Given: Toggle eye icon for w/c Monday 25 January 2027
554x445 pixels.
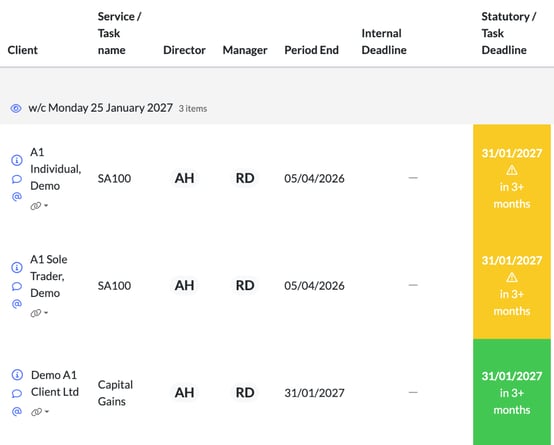Looking at the screenshot, I should click(16, 108).
